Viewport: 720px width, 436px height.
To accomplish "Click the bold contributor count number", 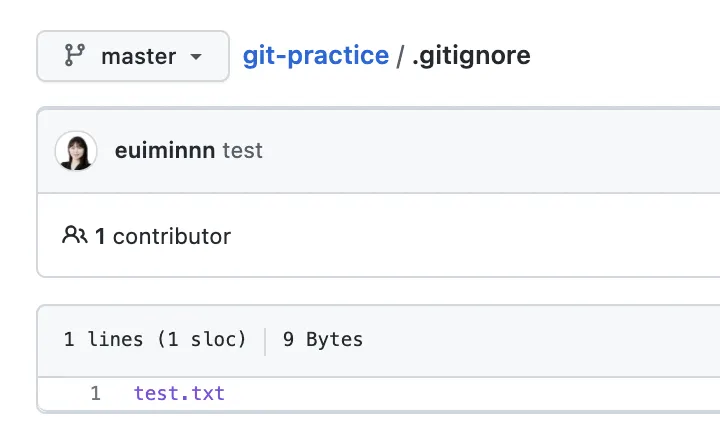I will point(100,237).
